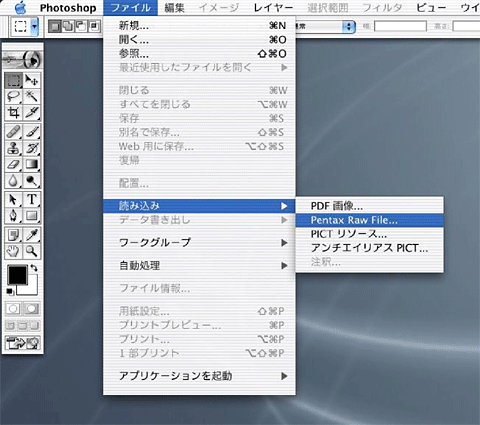The image size is (480, 425).
Task: Select the History Brush tool
Action: [x=32, y=148]
